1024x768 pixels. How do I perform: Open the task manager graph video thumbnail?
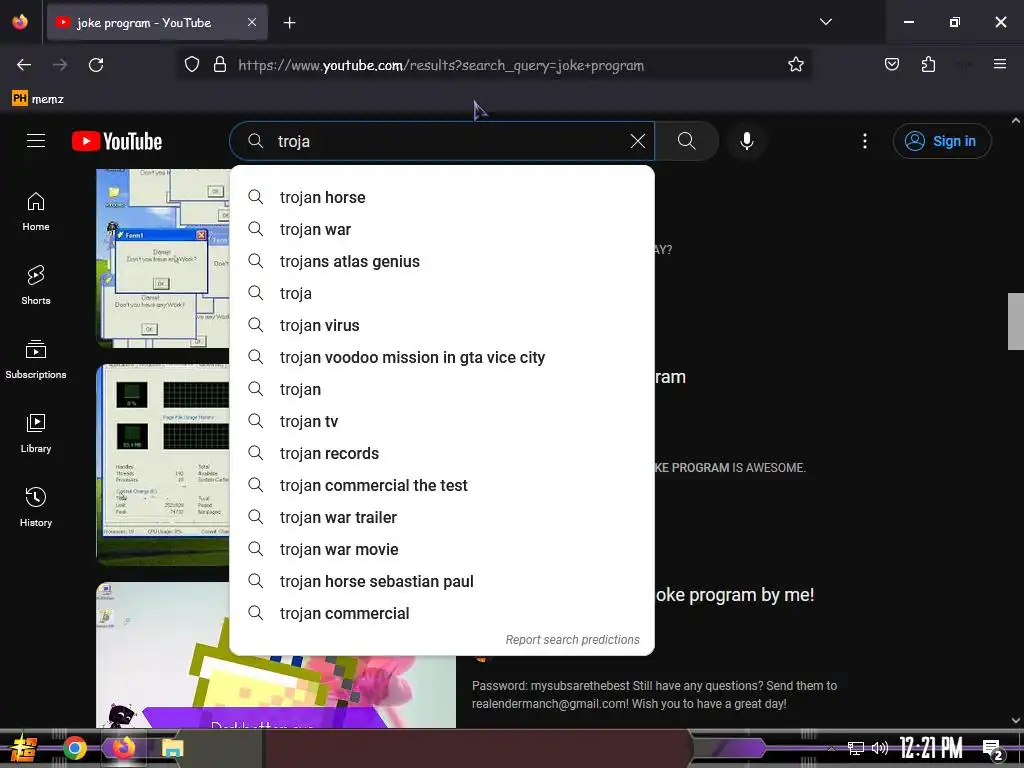tap(163, 464)
